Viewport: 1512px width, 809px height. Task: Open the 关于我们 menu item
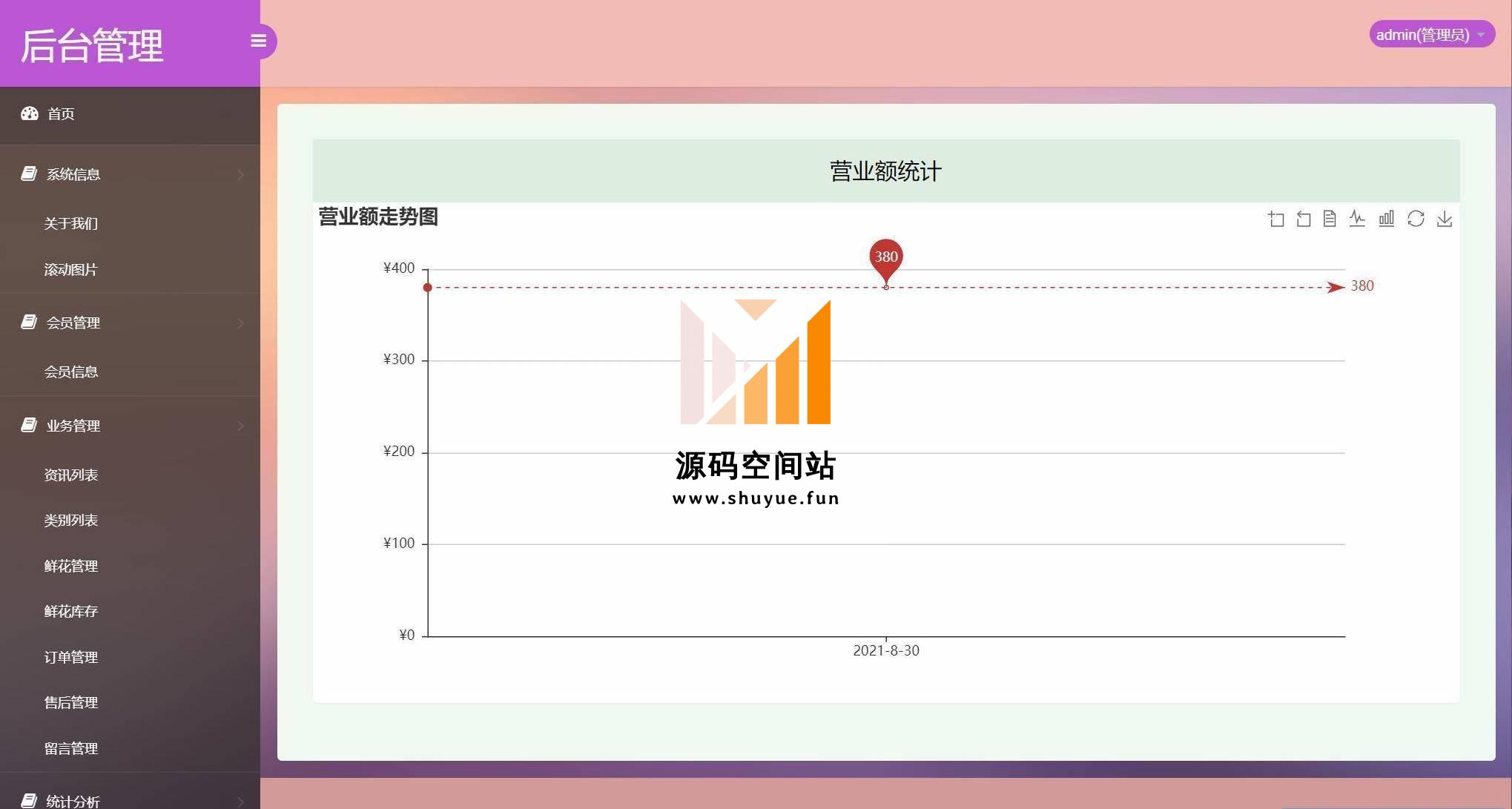pyautogui.click(x=71, y=223)
